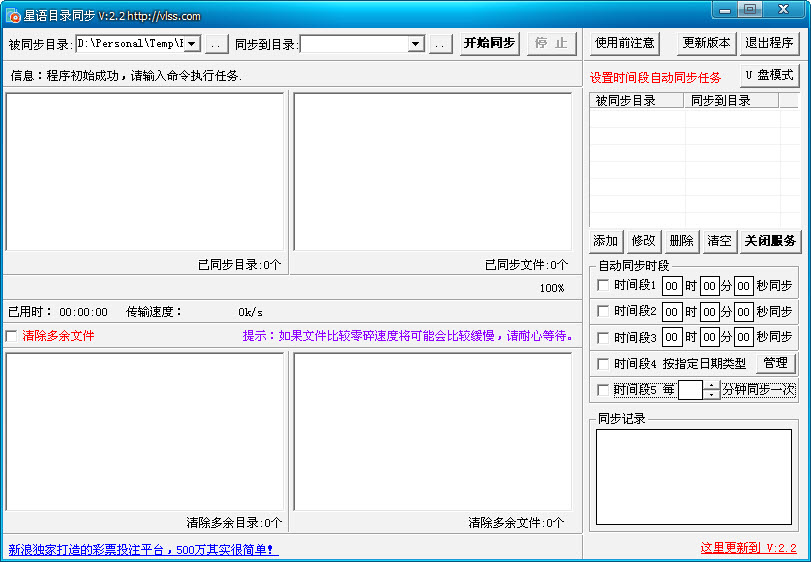Open 使用前注意 usage notes
Viewport: 811px width, 562px height.
pyautogui.click(x=625, y=43)
